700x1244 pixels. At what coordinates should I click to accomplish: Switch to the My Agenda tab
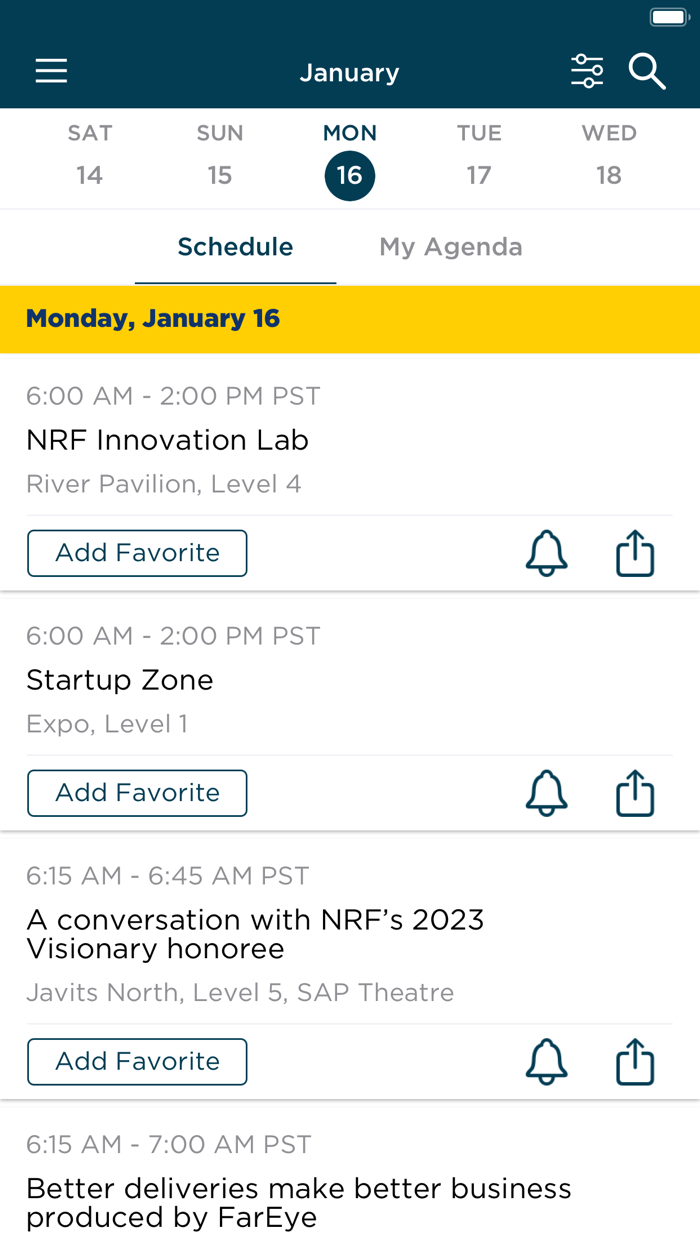point(450,247)
